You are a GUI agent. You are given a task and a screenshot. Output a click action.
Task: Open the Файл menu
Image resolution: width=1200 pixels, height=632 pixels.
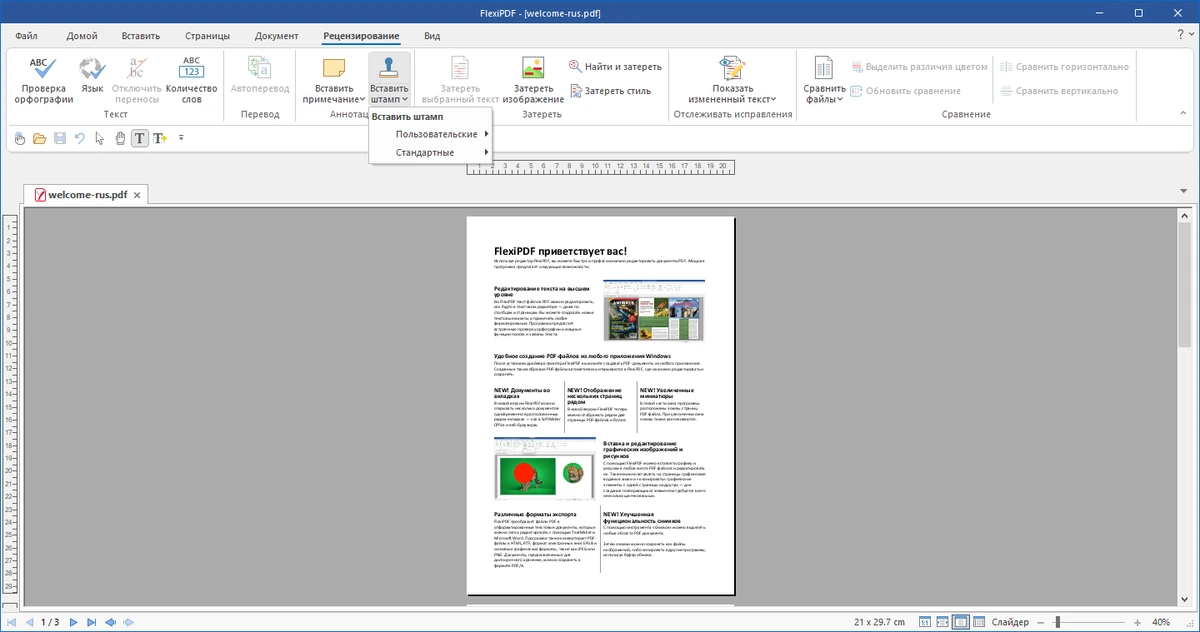[27, 36]
